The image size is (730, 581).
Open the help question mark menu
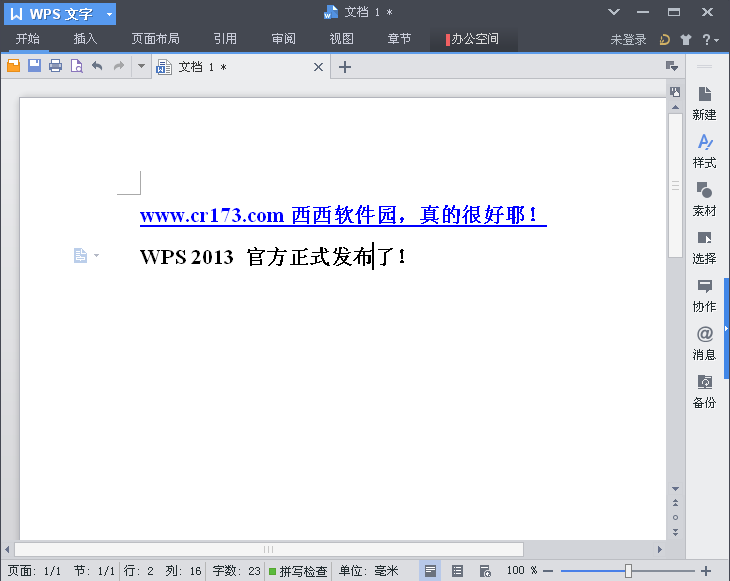[710, 40]
